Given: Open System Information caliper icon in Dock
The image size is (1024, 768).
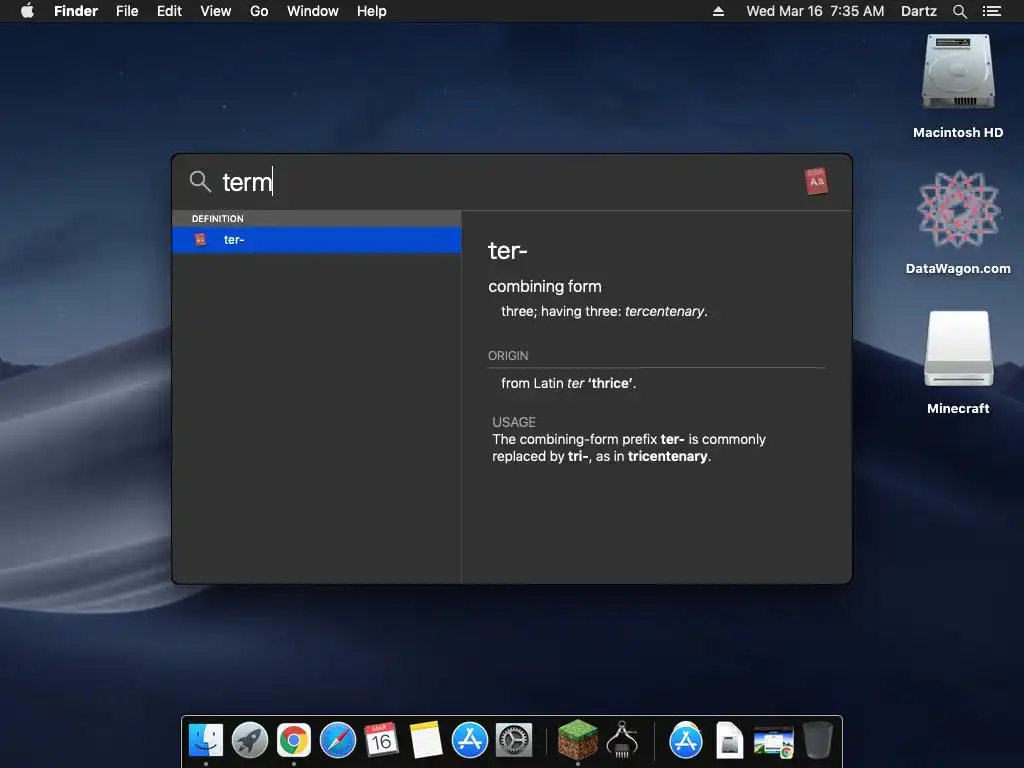Looking at the screenshot, I should pyautogui.click(x=622, y=740).
